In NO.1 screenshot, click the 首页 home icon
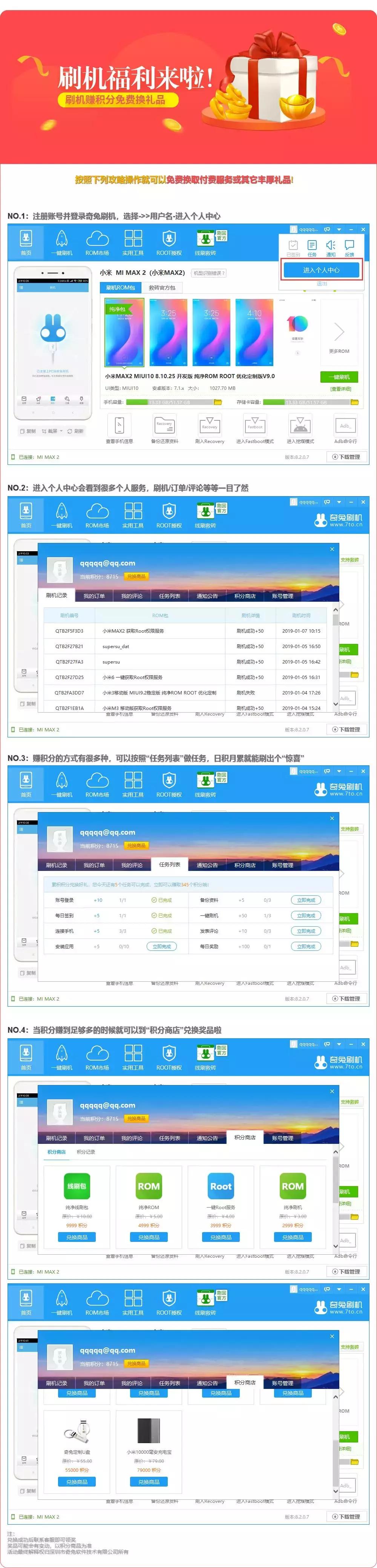The height and width of the screenshot is (1568, 377). 26,242
